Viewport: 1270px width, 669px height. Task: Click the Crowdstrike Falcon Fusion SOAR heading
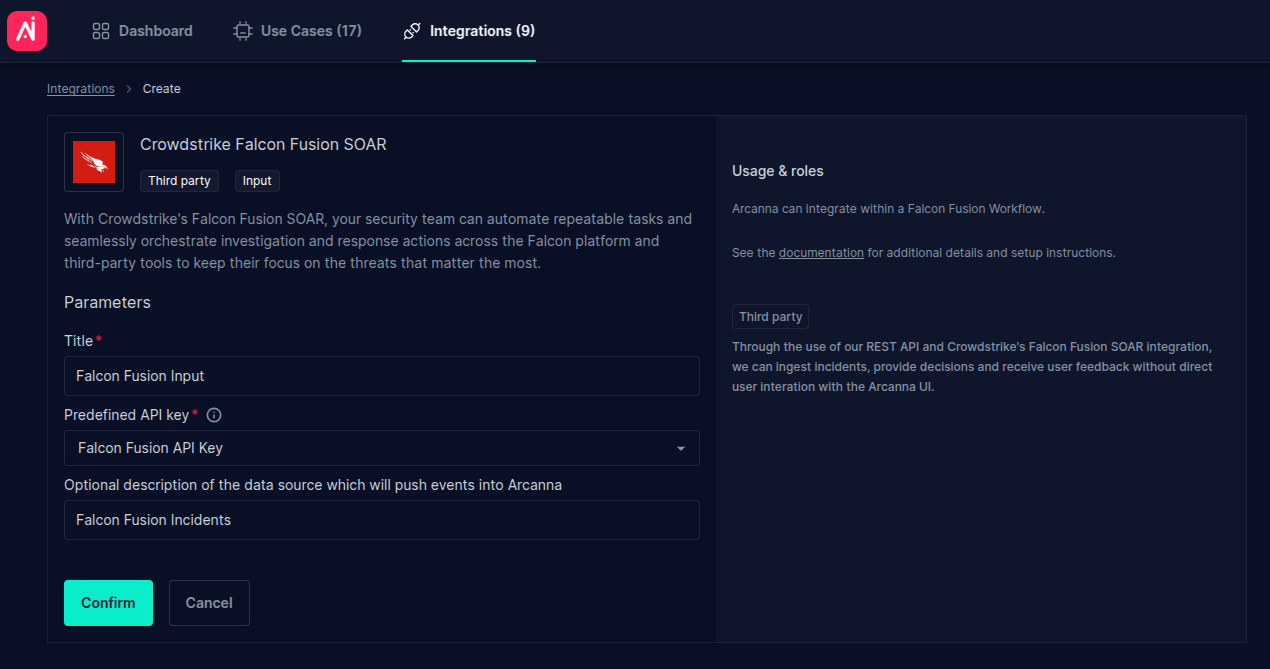coord(263,144)
